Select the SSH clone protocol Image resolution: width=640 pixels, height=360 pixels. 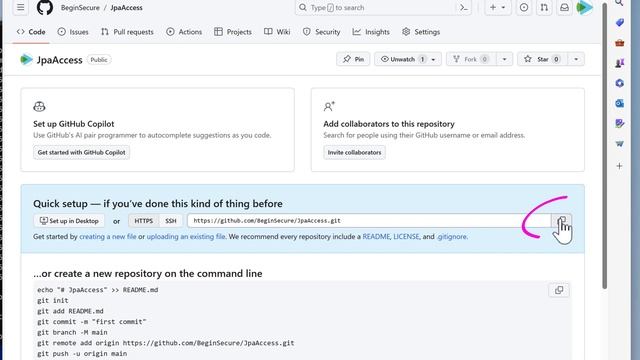coord(171,221)
